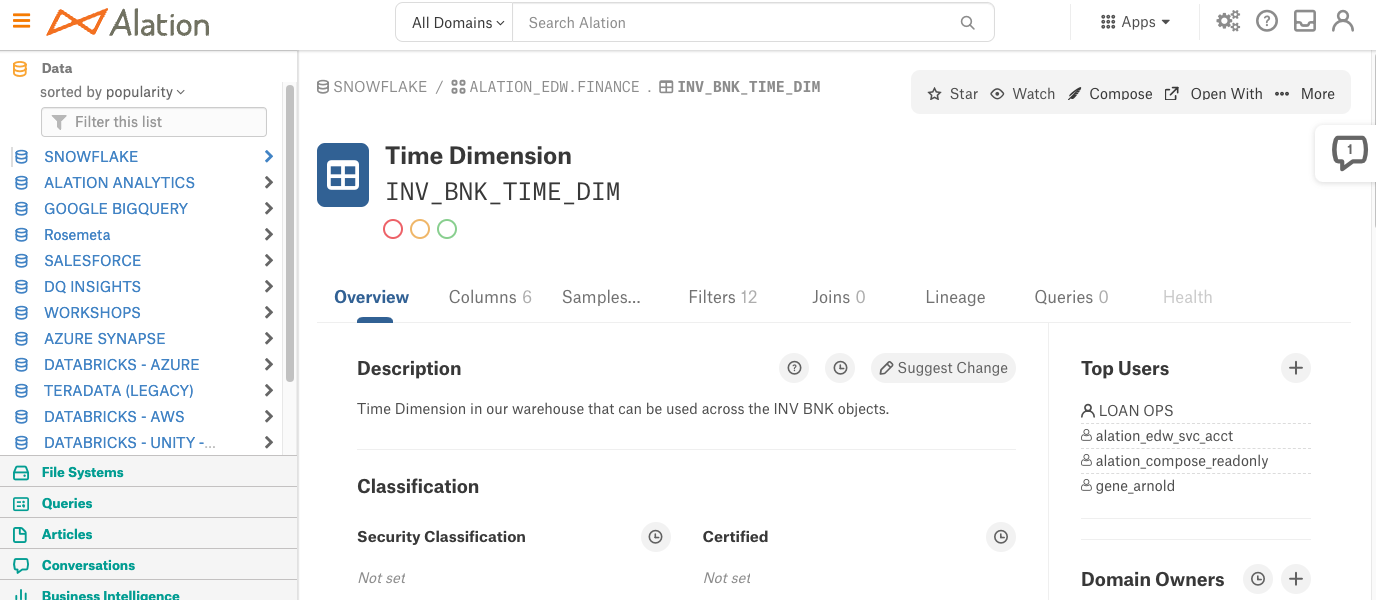Switch to the Lineage tab
Screen dimensions: 1376x600
click(x=955, y=297)
